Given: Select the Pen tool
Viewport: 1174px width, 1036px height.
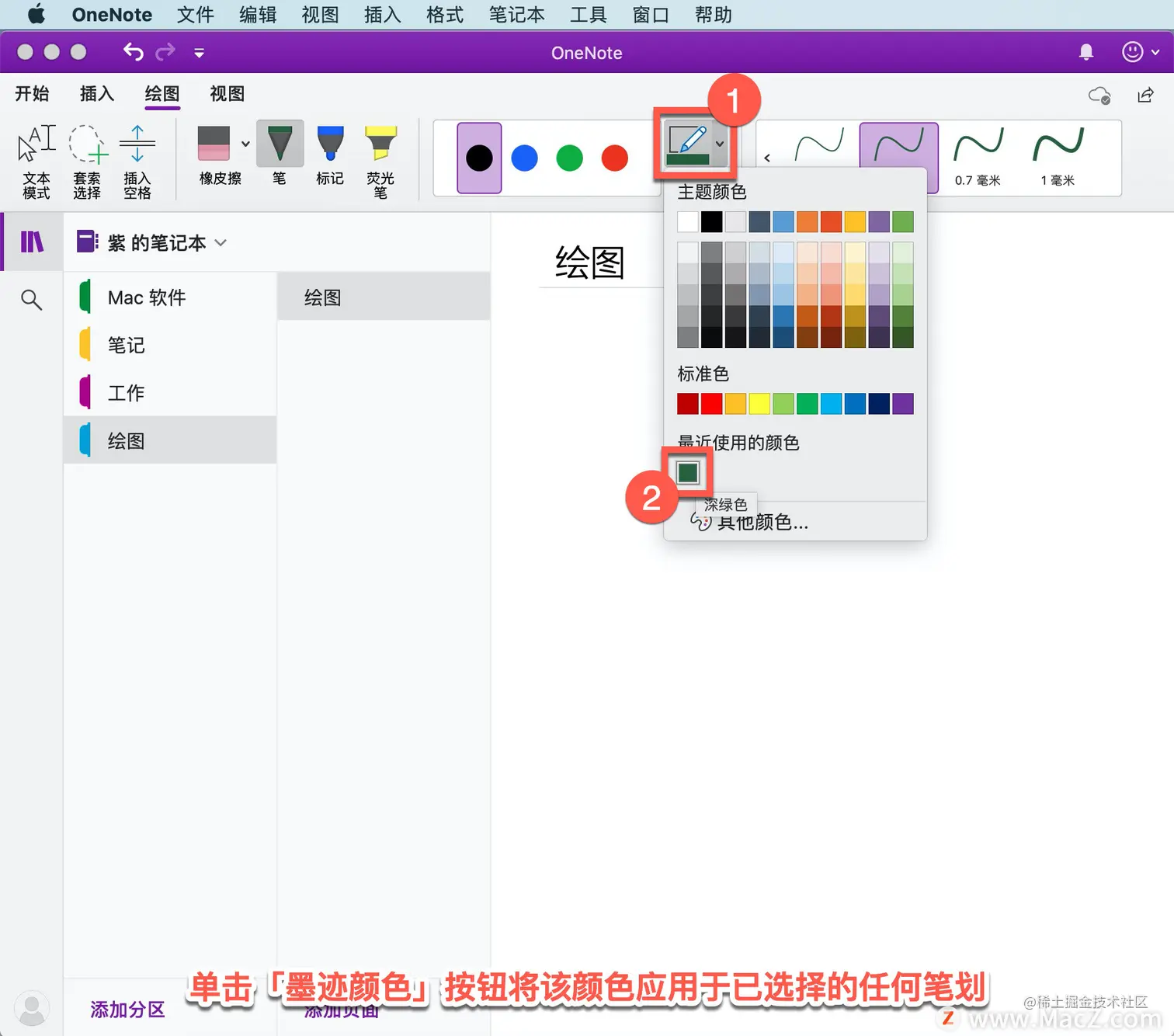Looking at the screenshot, I should (x=280, y=155).
